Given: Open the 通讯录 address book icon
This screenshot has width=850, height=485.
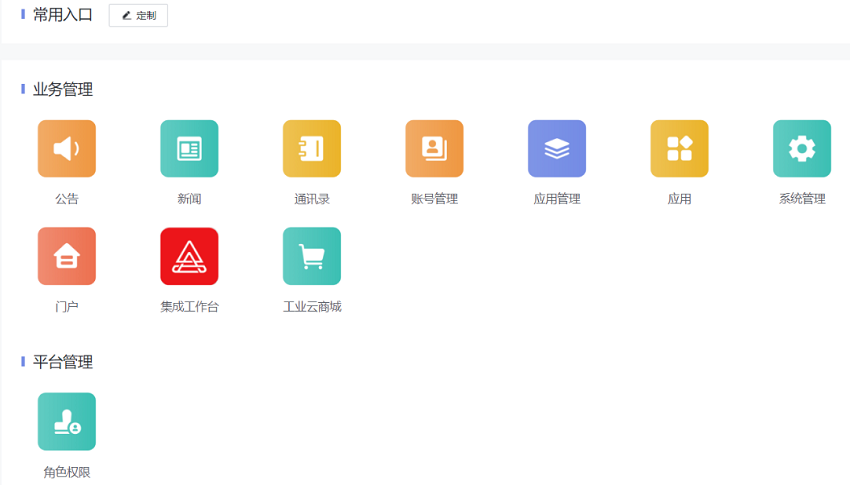Looking at the screenshot, I should pyautogui.click(x=312, y=148).
